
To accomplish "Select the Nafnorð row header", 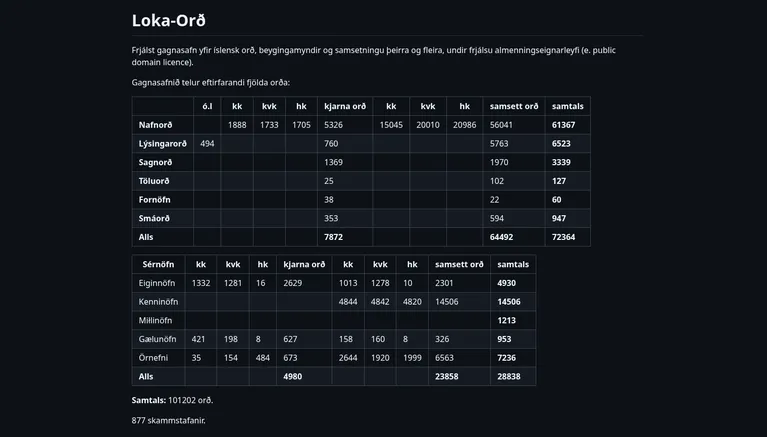I will click(155, 125).
